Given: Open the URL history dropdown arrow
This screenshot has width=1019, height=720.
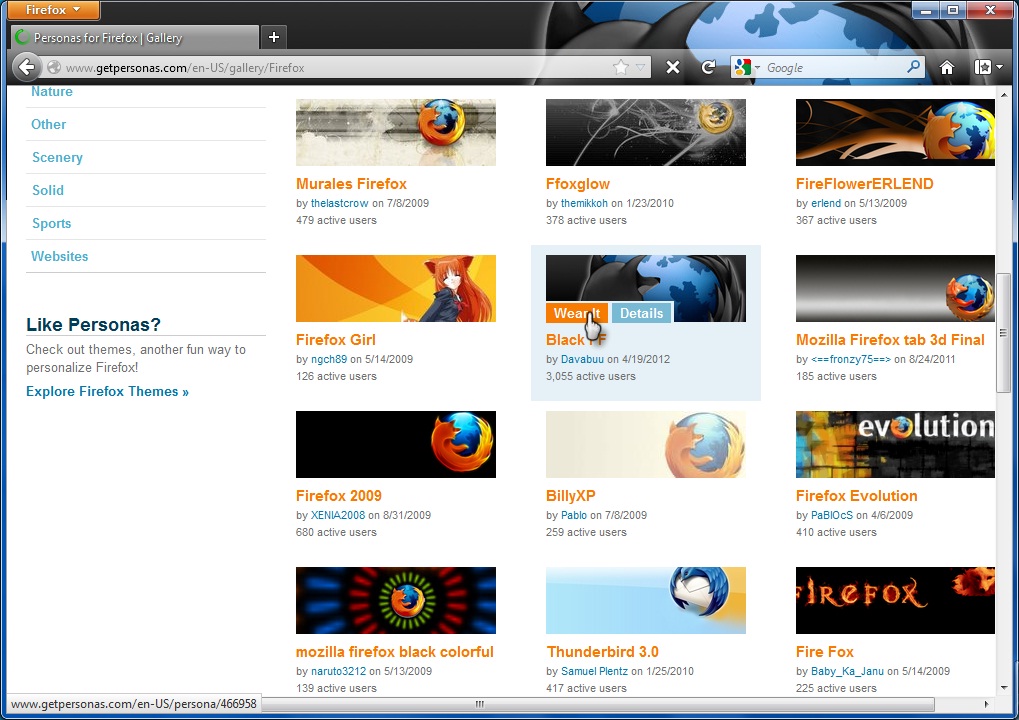Looking at the screenshot, I should click(640, 67).
